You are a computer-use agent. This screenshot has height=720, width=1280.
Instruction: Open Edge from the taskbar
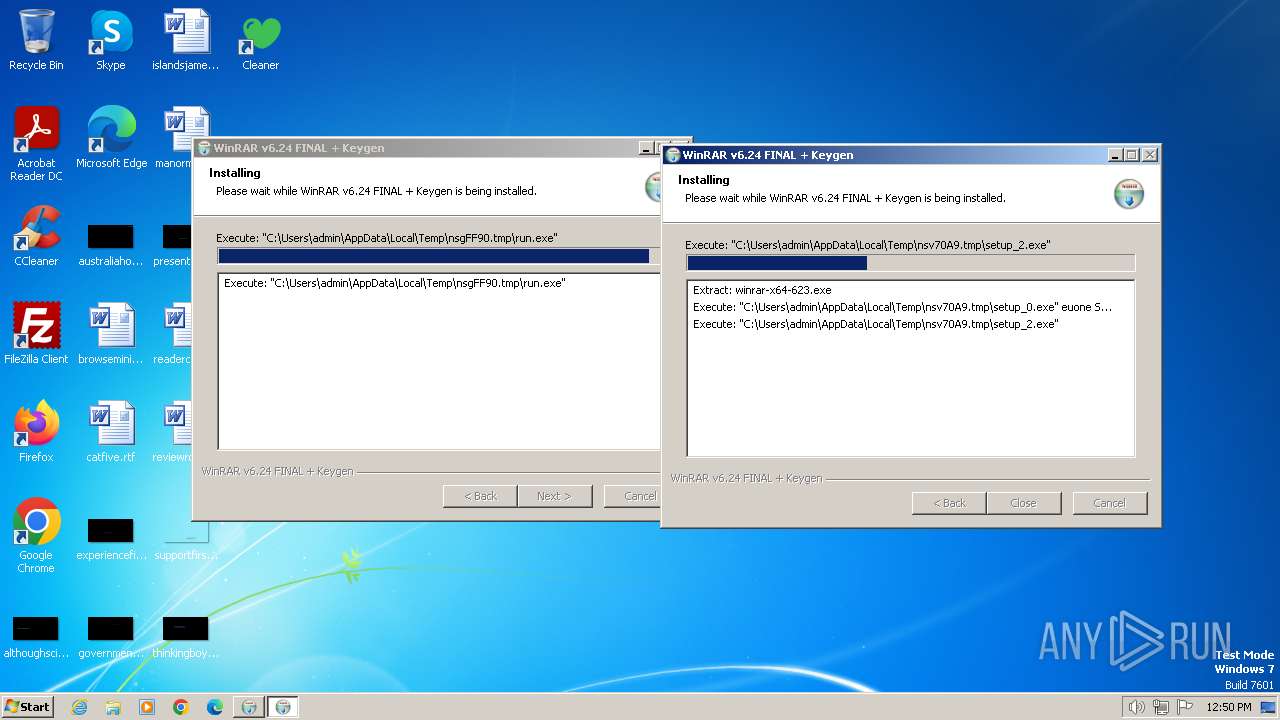[215, 707]
